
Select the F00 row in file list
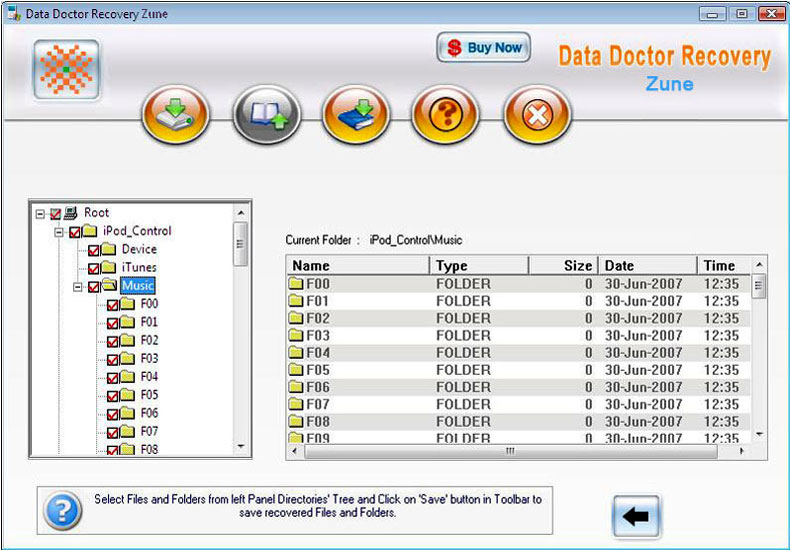pos(518,284)
